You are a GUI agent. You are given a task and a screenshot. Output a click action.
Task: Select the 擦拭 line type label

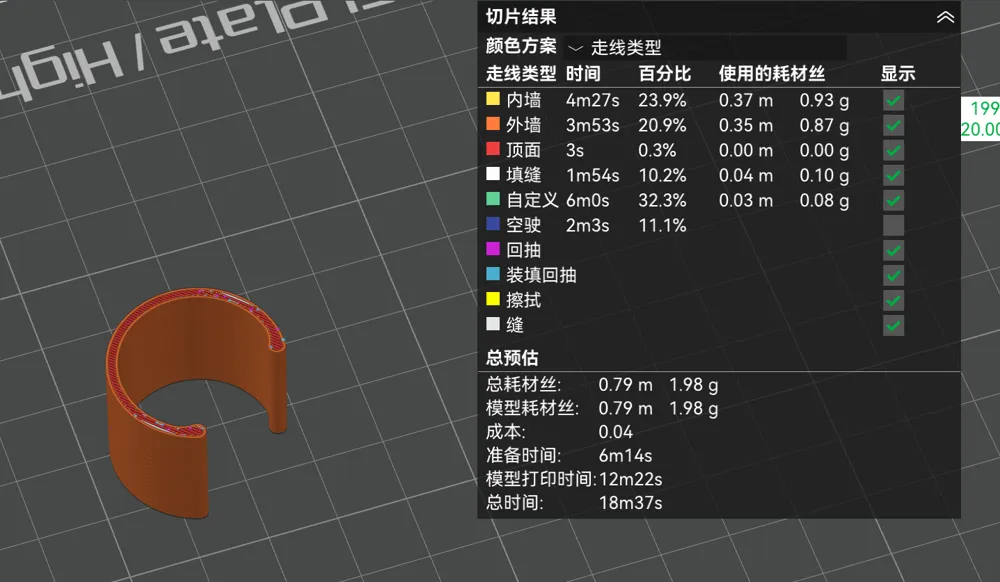pos(524,300)
